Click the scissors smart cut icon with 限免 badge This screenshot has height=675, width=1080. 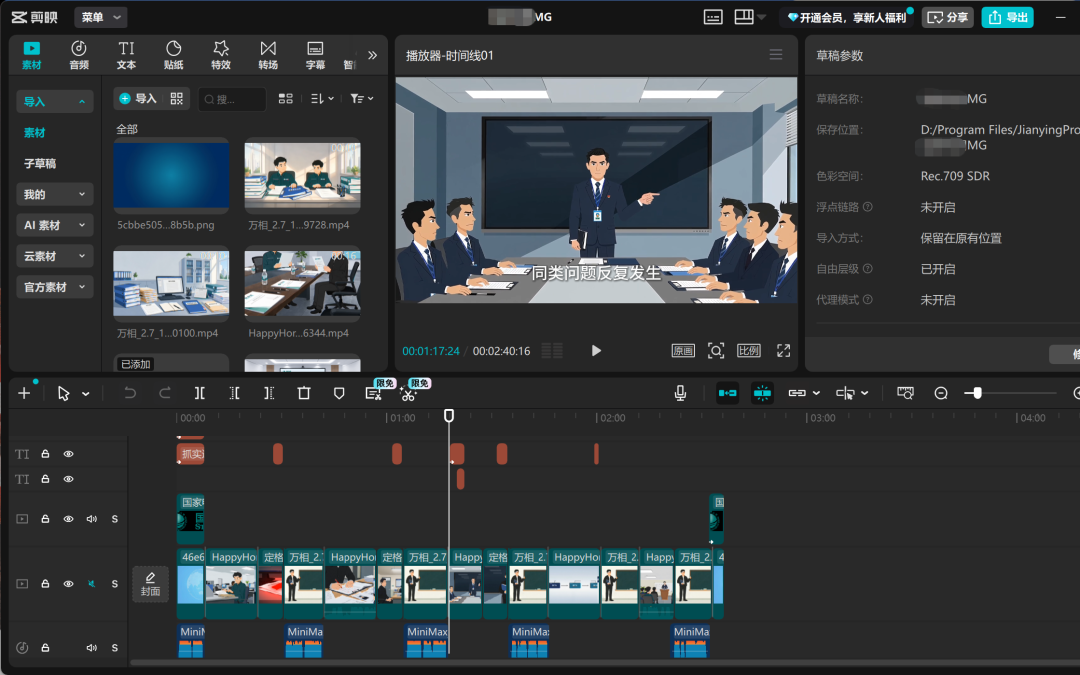coord(408,394)
